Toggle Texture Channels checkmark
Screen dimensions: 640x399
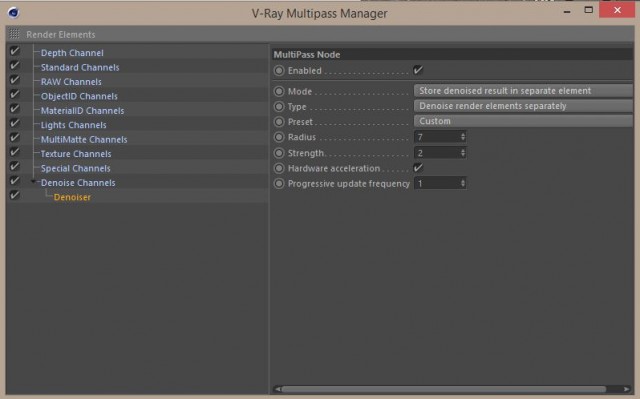tap(15, 152)
